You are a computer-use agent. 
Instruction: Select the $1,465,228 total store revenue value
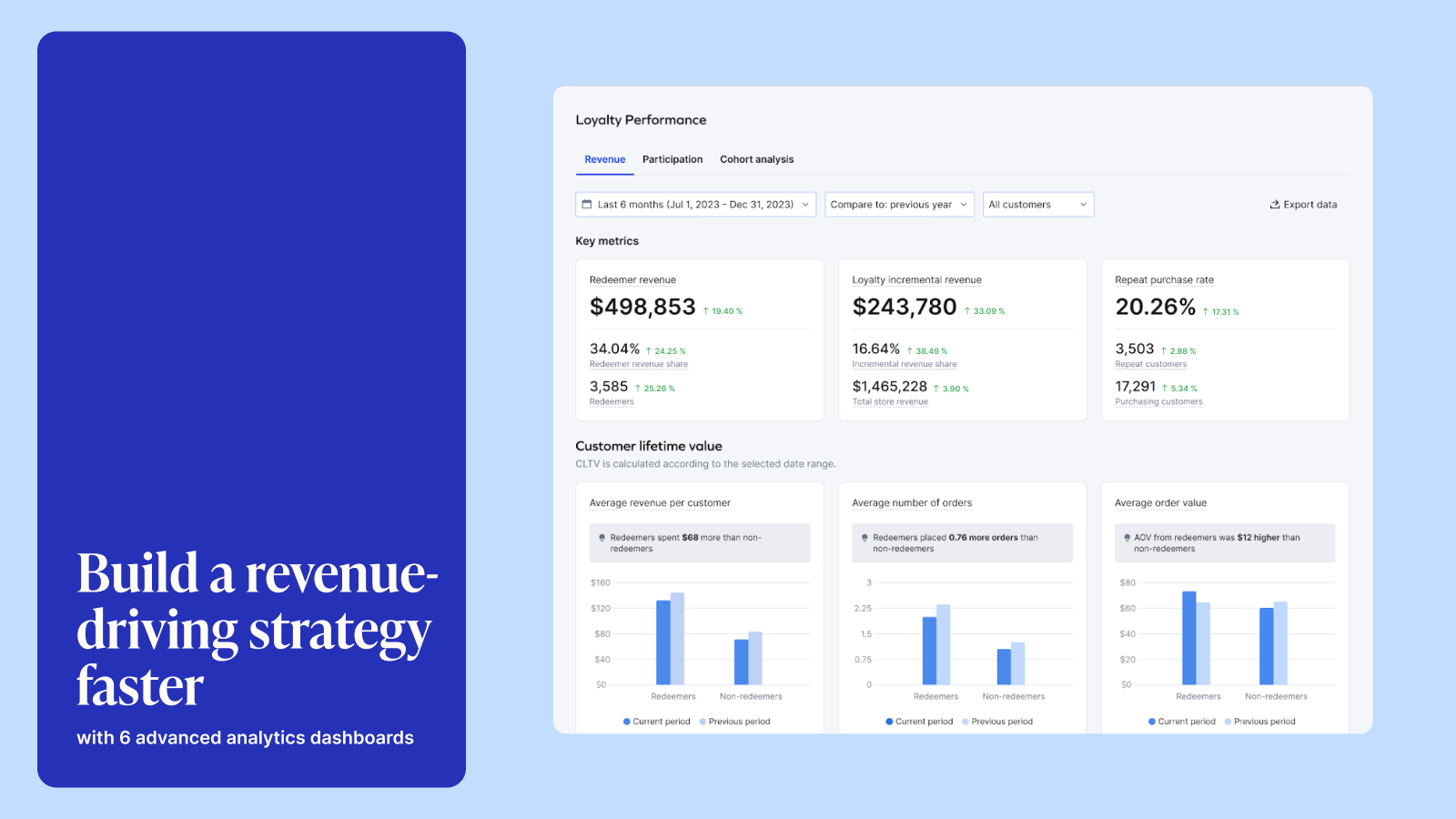click(x=889, y=387)
